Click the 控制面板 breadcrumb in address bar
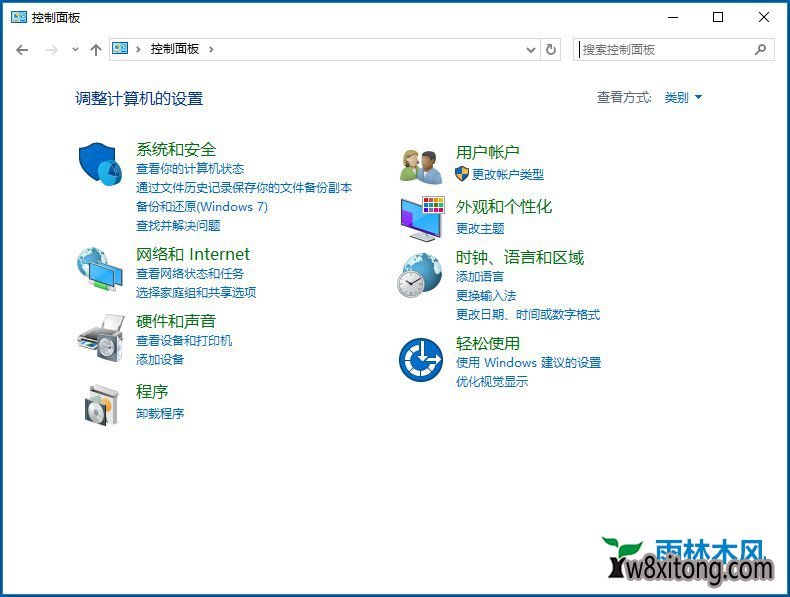 pos(175,49)
